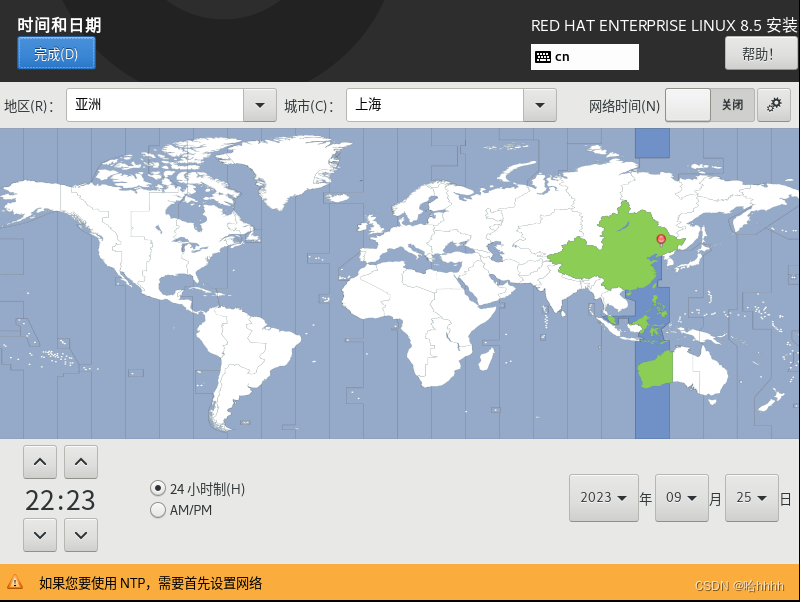Click inside the 亚洲 region text field
This screenshot has height=602, width=800.
155,105
